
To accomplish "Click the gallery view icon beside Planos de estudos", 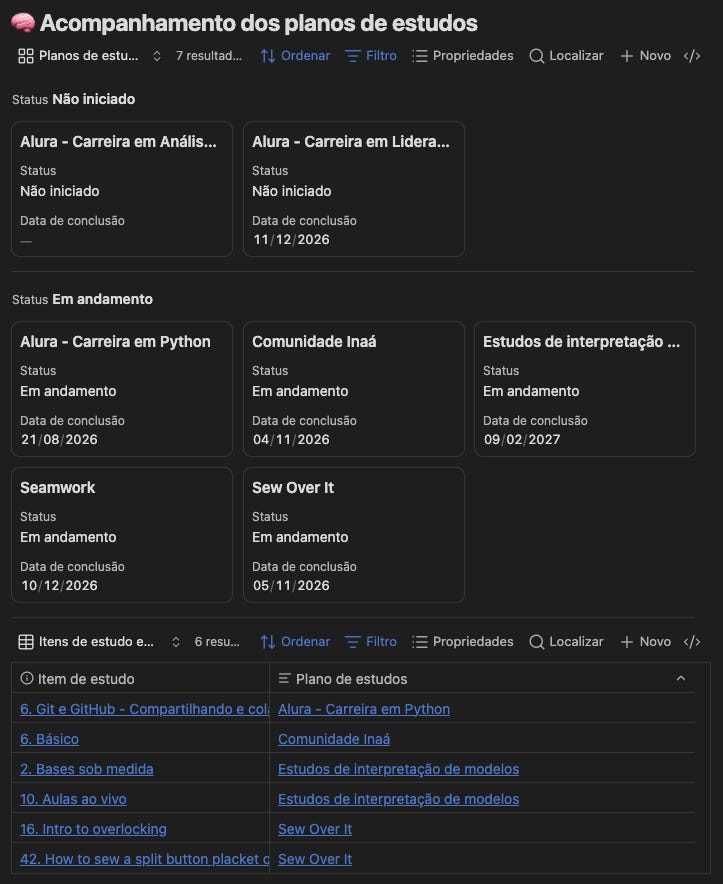I will coord(25,56).
